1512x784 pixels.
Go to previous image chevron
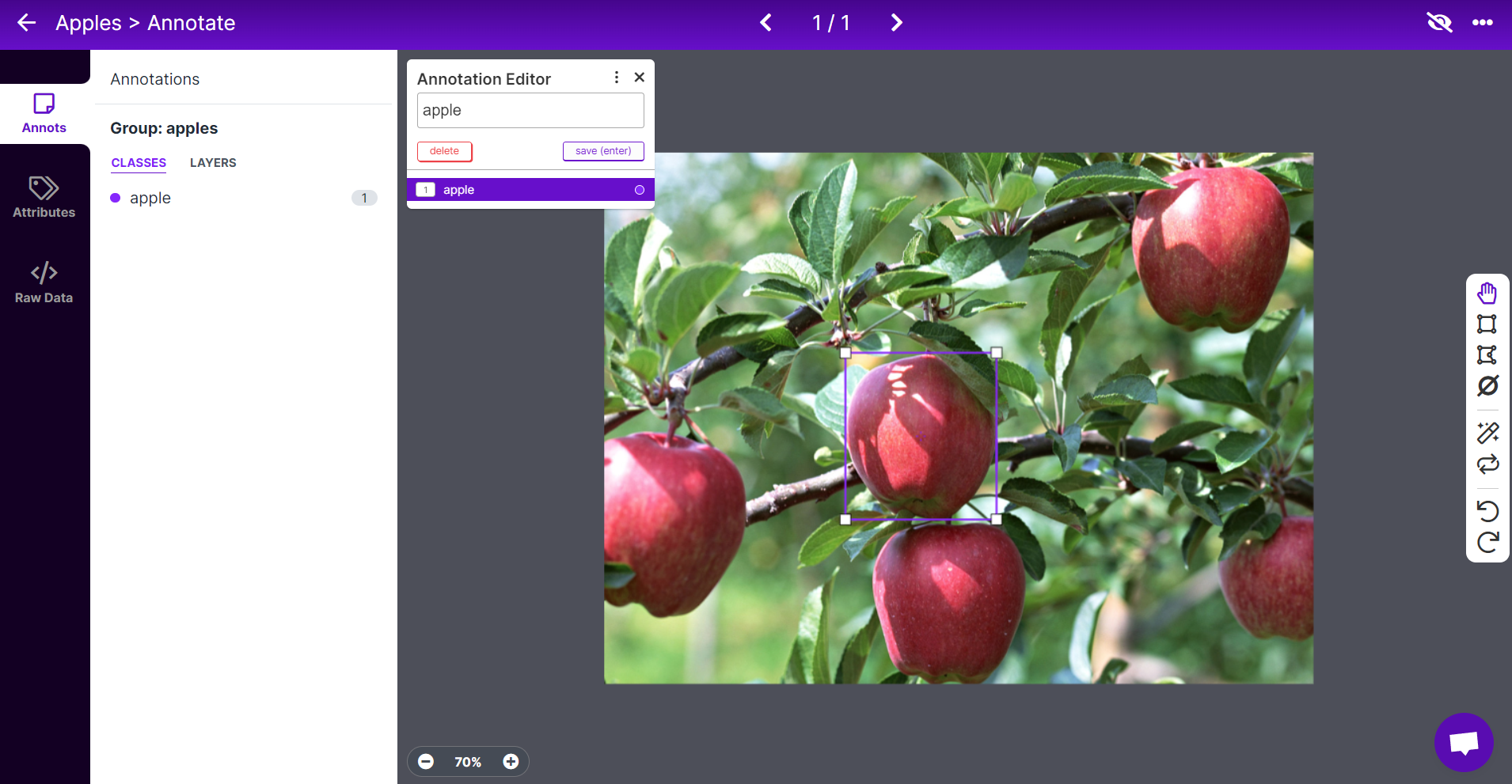(765, 23)
